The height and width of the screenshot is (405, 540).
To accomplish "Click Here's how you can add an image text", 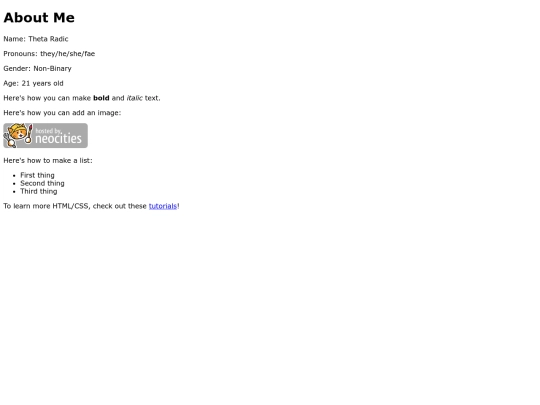I will (62, 113).
